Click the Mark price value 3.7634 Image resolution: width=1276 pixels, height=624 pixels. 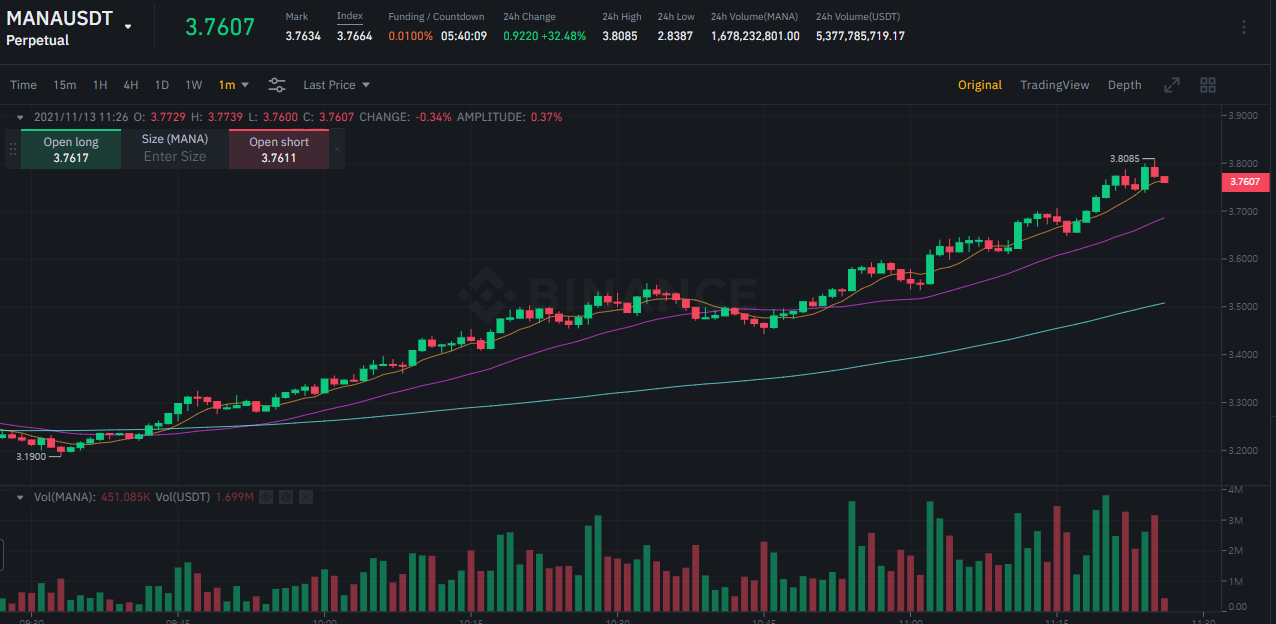point(303,36)
